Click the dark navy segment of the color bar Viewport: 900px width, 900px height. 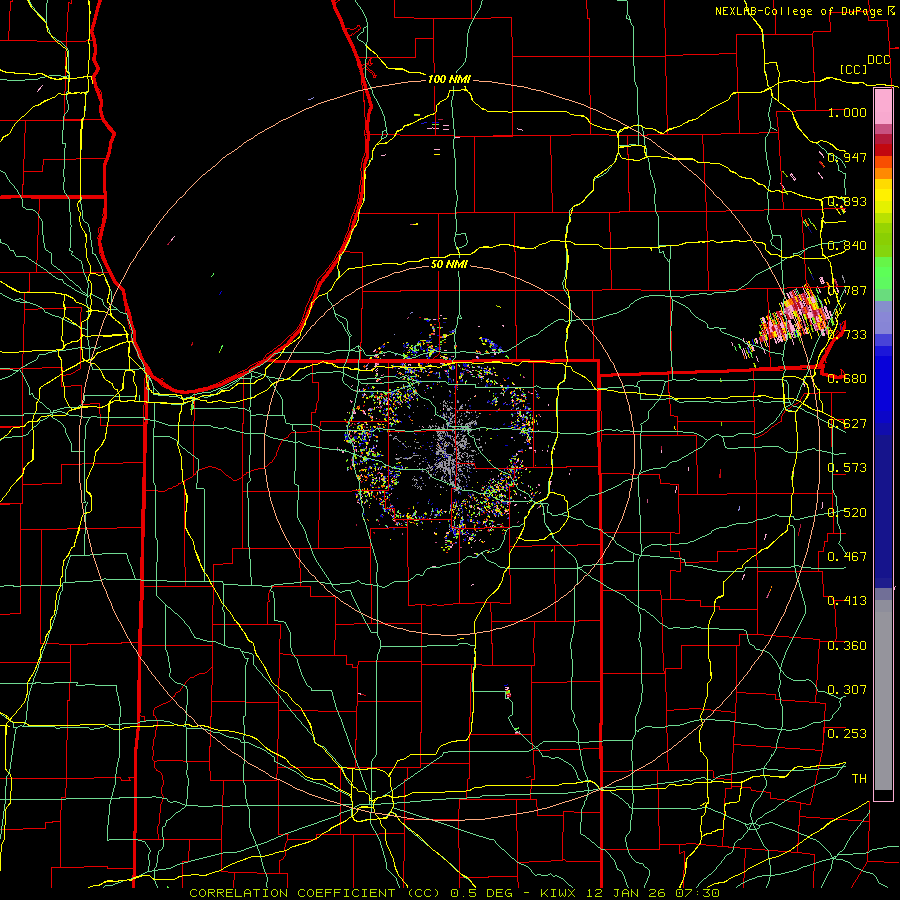pos(883,511)
